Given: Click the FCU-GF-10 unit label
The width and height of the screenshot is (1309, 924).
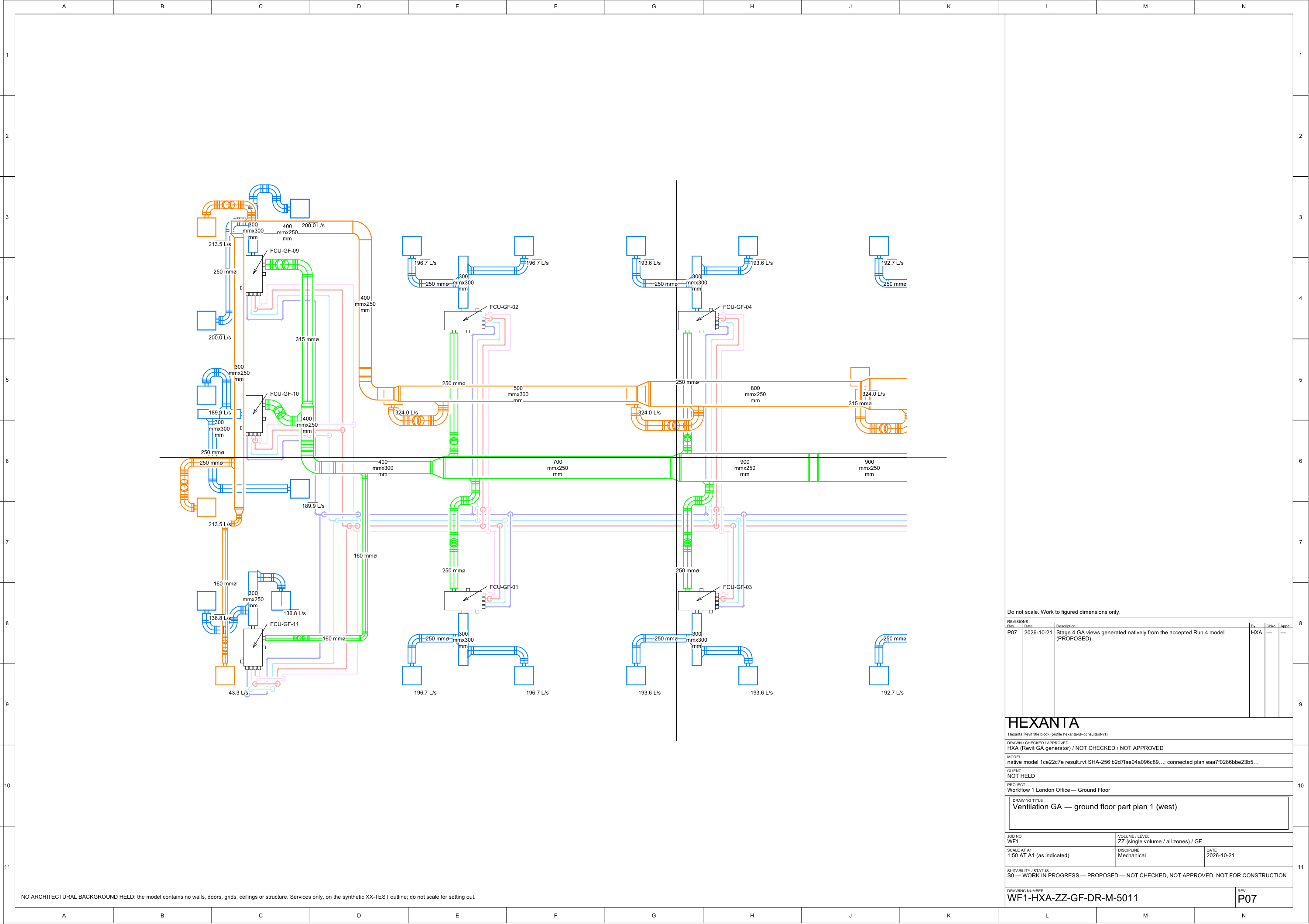Looking at the screenshot, I should (x=284, y=394).
